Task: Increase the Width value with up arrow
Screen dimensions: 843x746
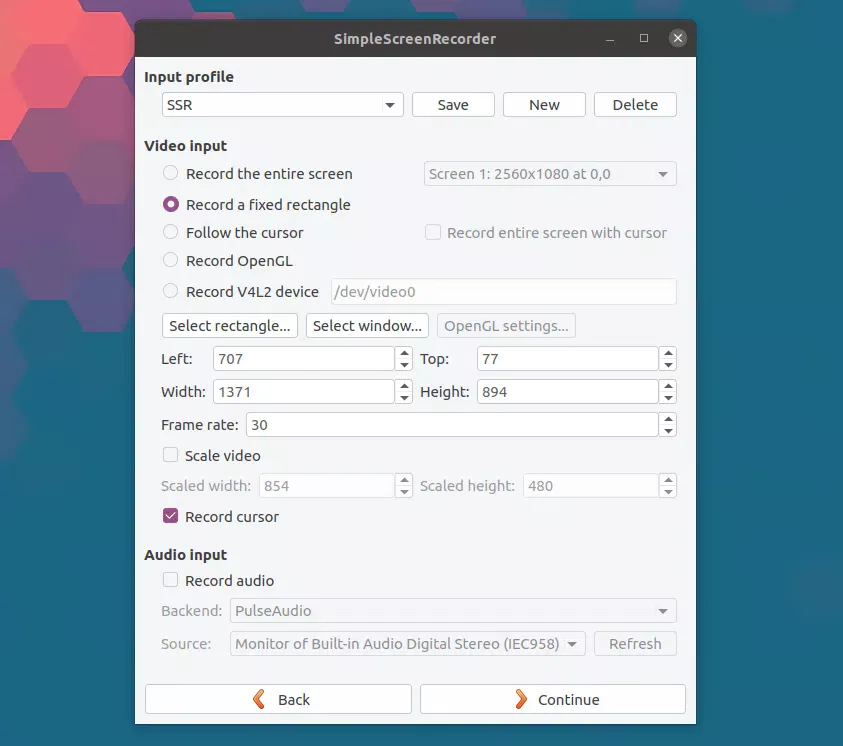Action: tap(404, 386)
